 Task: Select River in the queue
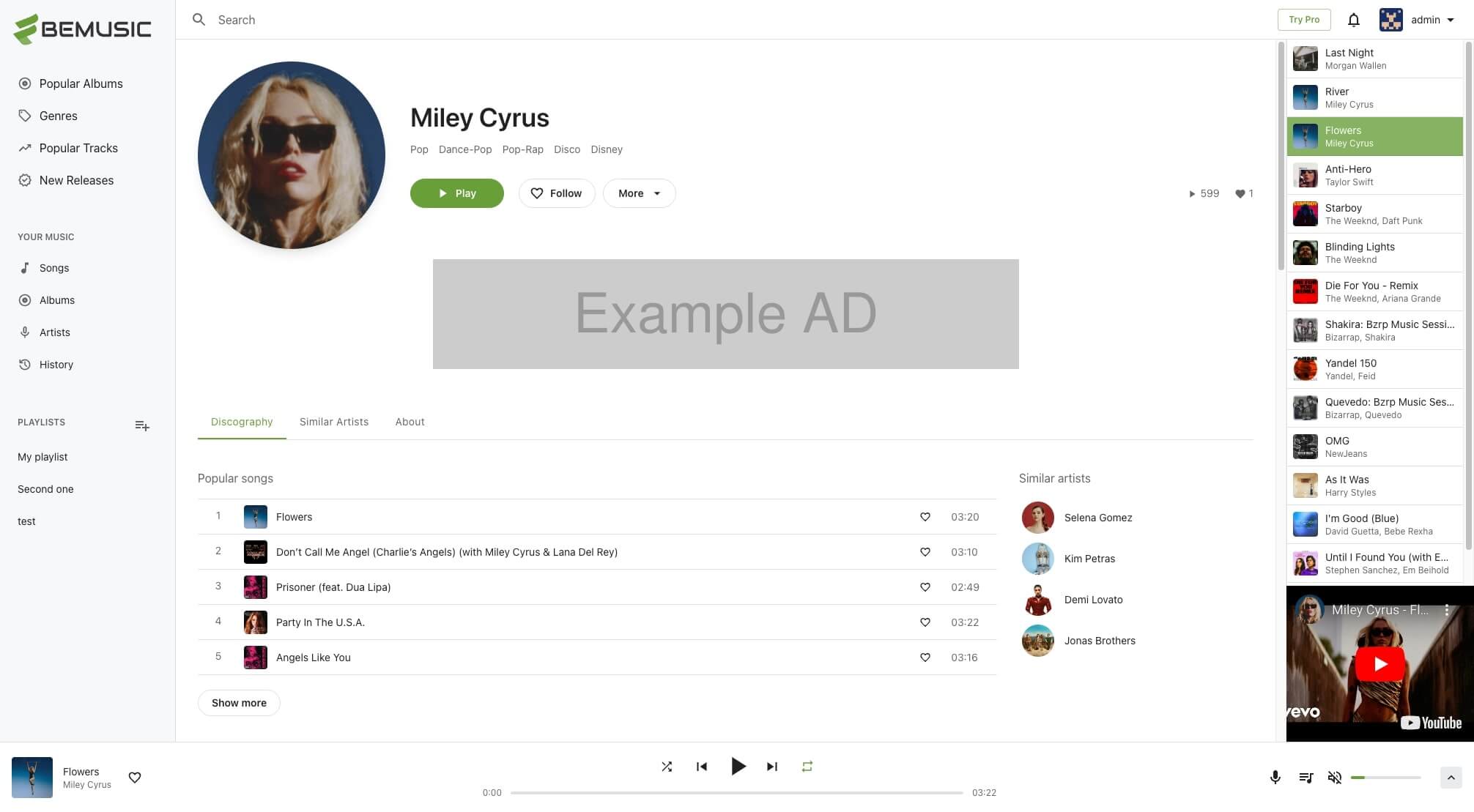pos(1375,97)
